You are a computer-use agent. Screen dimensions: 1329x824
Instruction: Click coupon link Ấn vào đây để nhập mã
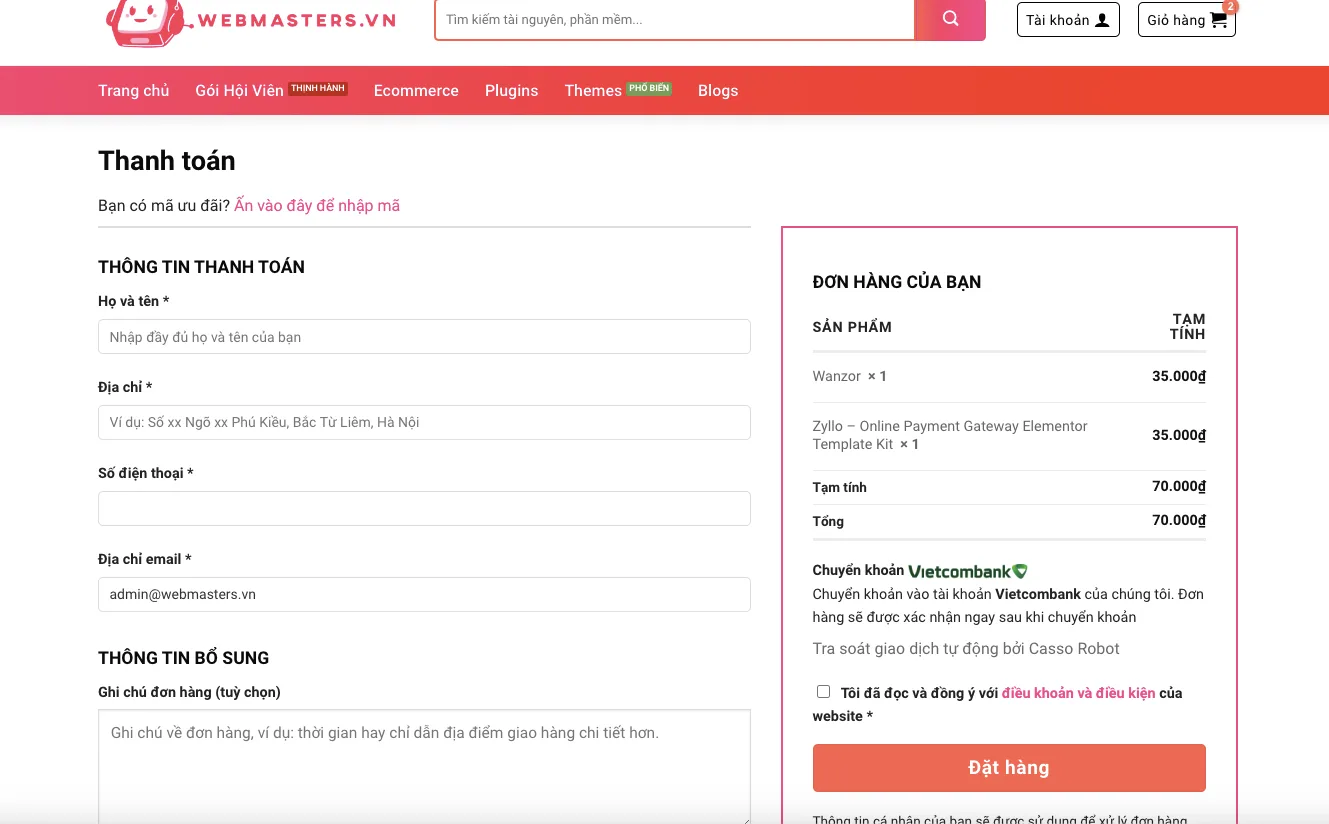pyautogui.click(x=317, y=205)
